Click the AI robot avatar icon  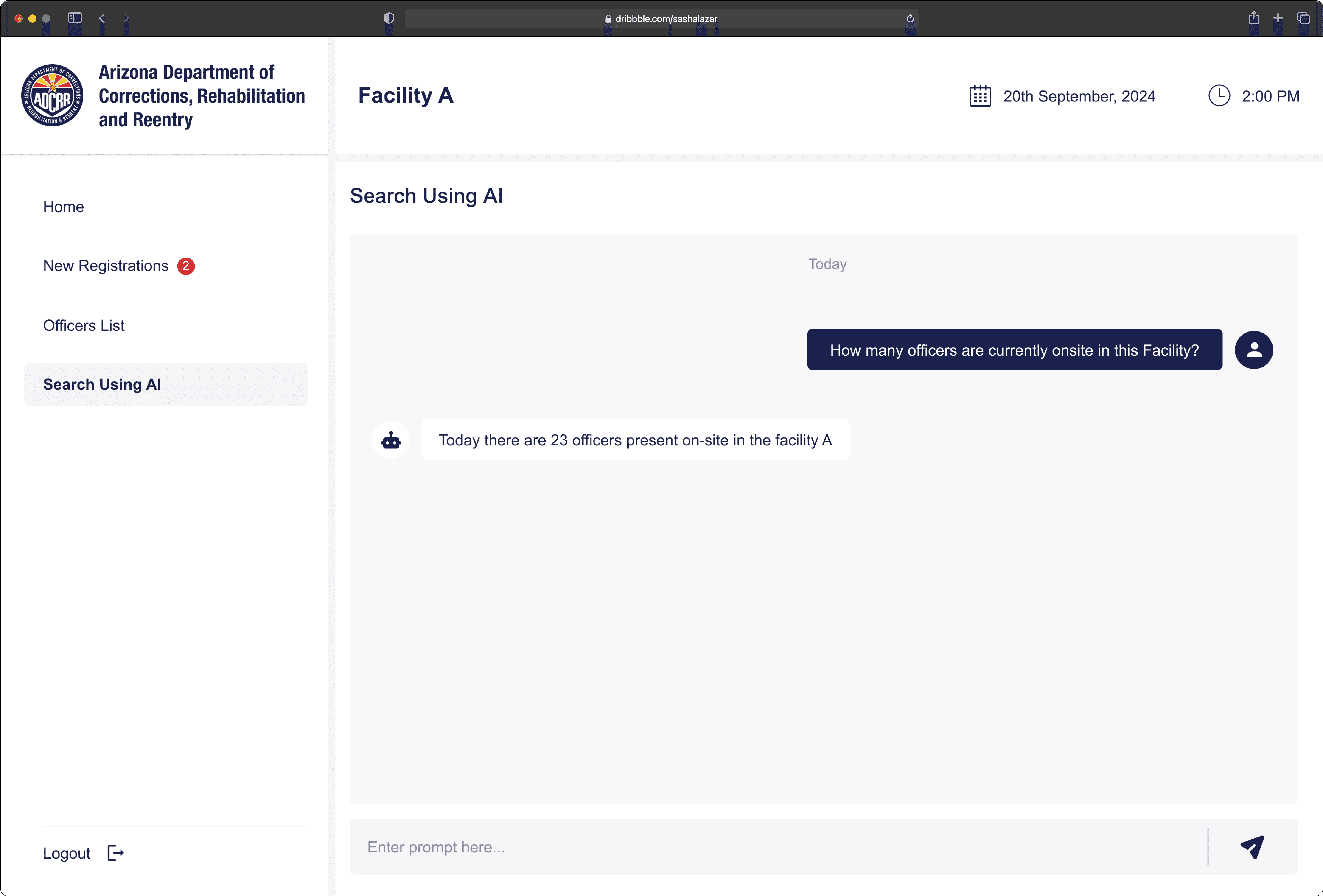tap(390, 440)
